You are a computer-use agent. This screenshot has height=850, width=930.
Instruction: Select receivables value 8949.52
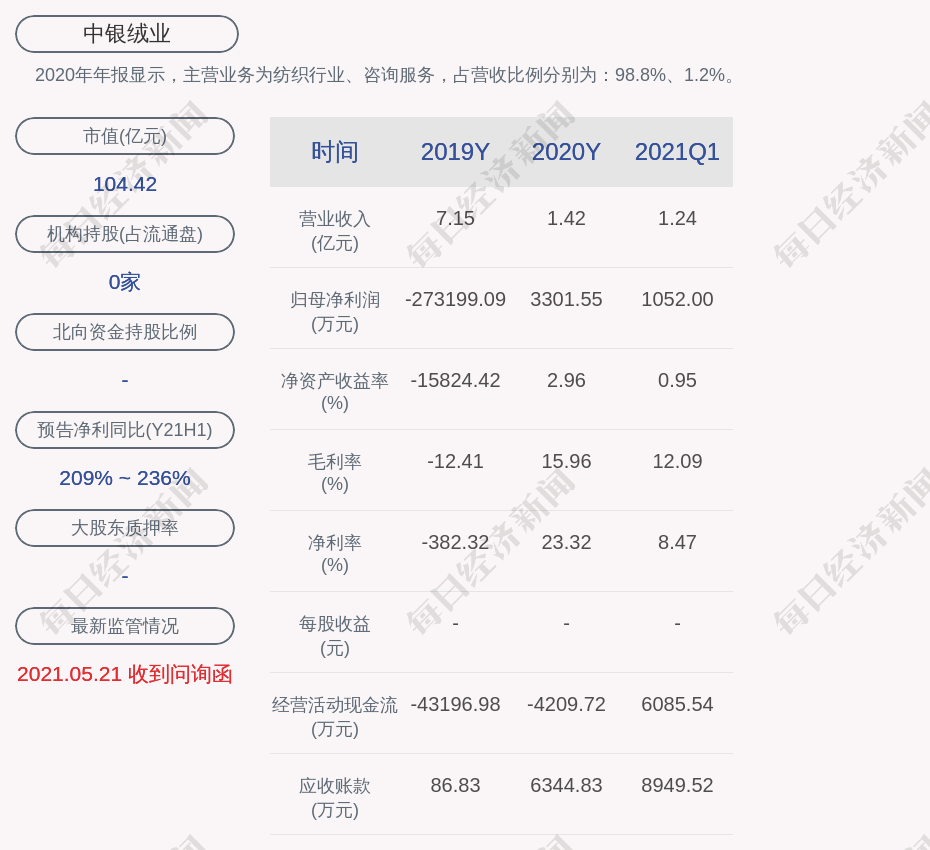677,785
